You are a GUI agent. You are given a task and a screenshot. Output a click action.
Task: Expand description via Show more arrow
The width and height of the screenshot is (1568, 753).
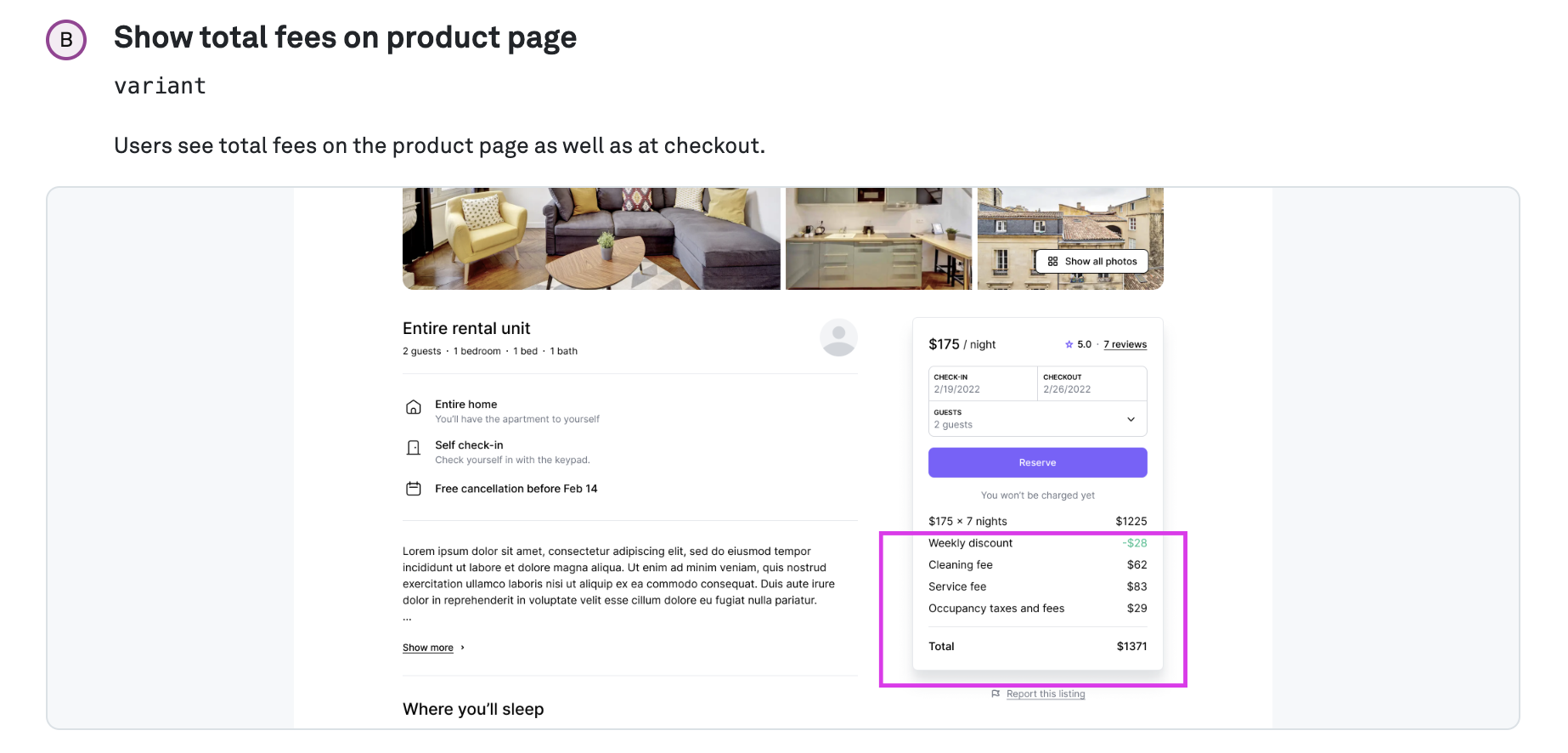point(462,648)
